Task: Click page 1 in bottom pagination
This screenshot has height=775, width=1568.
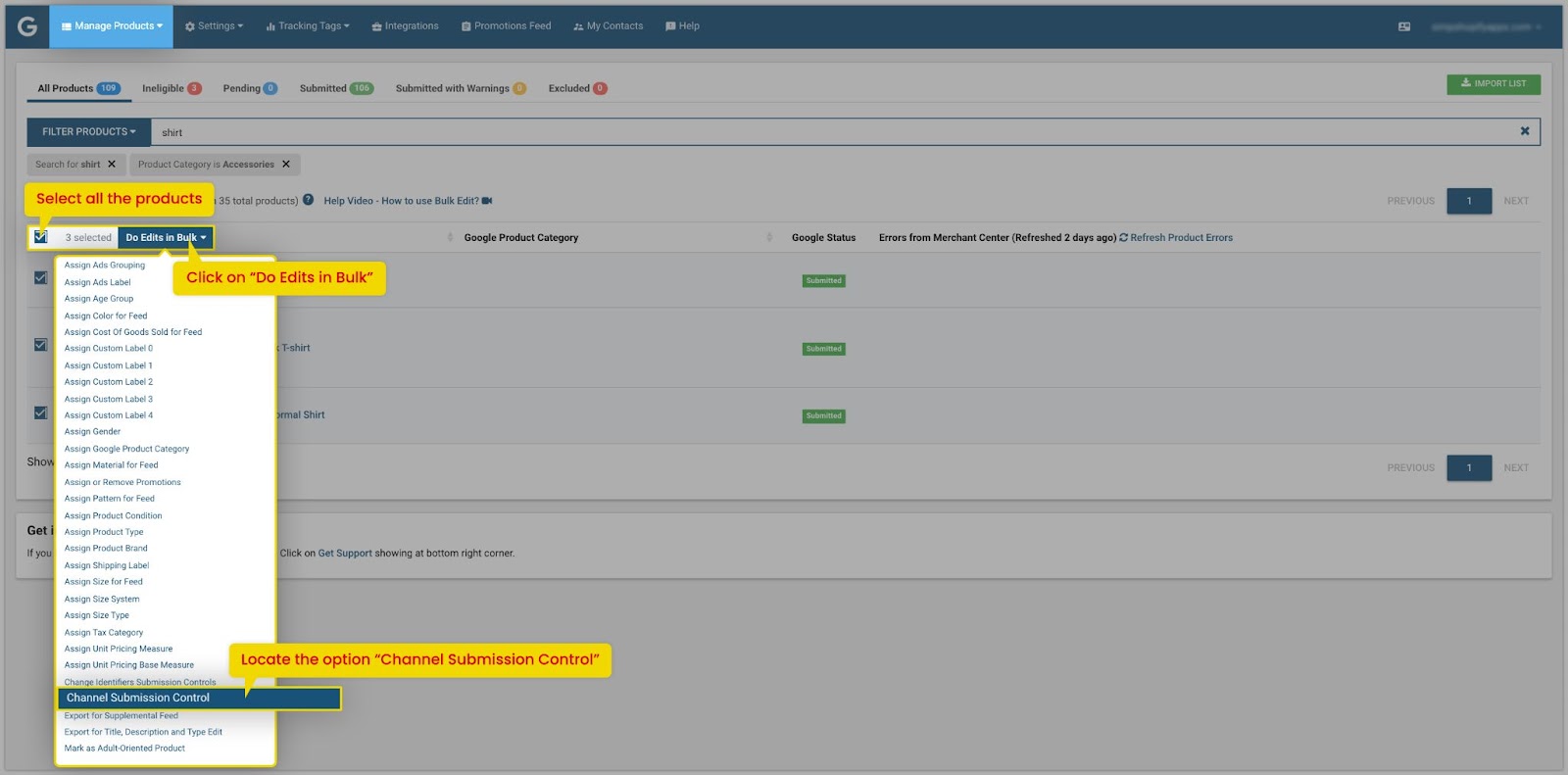Action: point(1469,468)
